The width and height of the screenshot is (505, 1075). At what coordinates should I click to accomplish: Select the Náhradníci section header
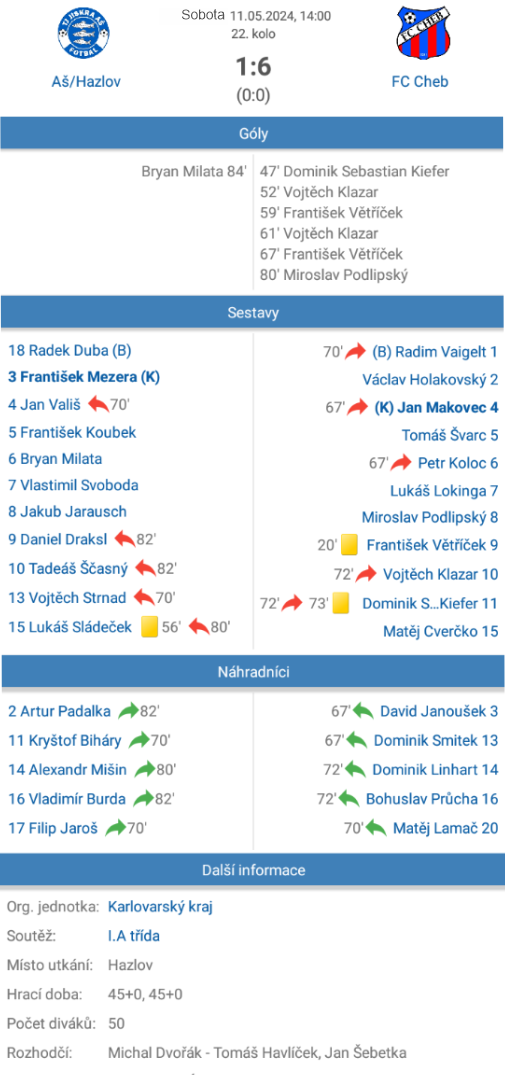click(x=253, y=672)
